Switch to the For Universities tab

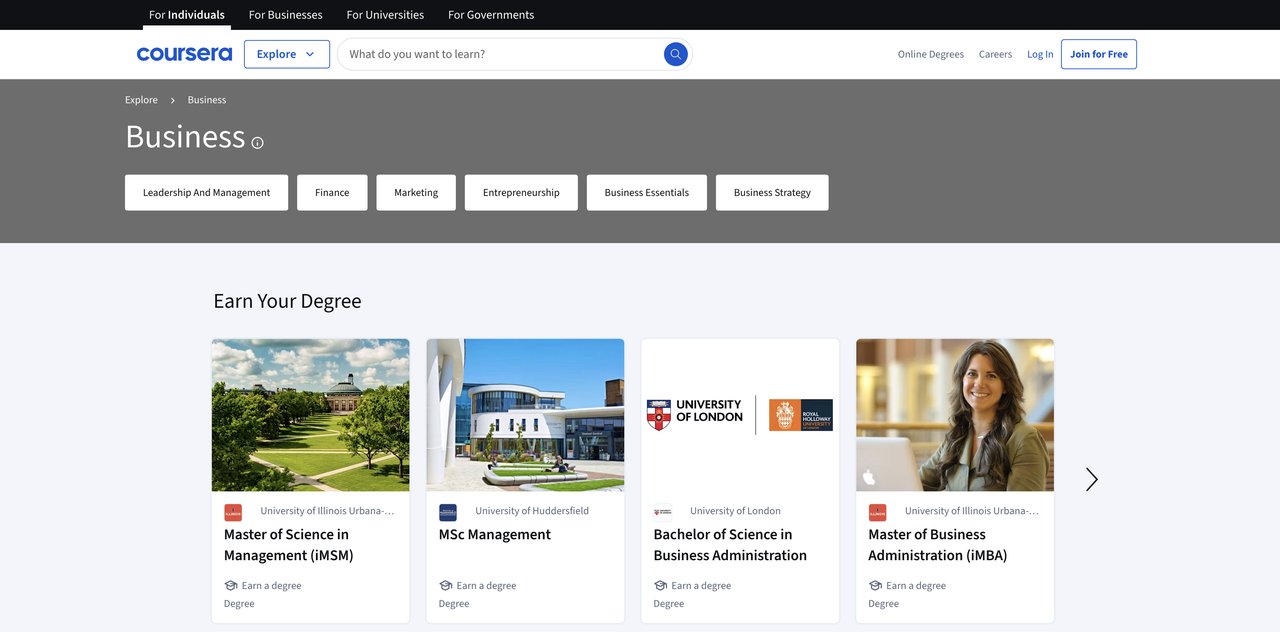tap(385, 15)
